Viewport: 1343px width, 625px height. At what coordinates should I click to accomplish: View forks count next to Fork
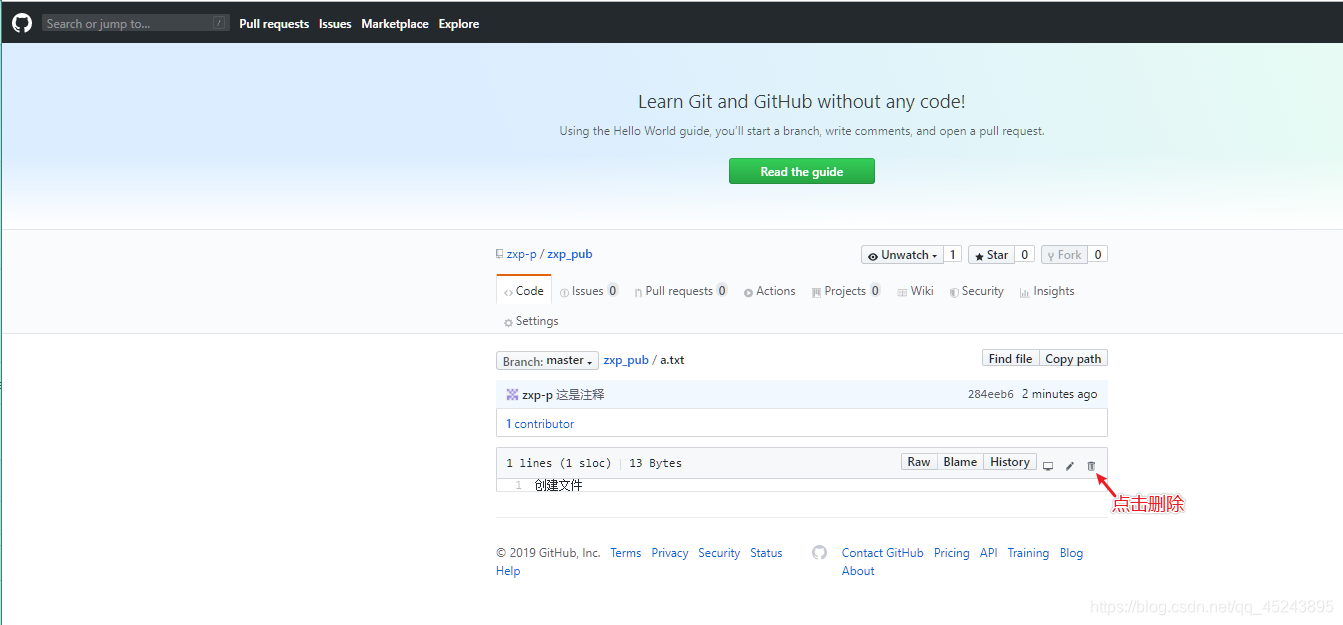coord(1098,255)
